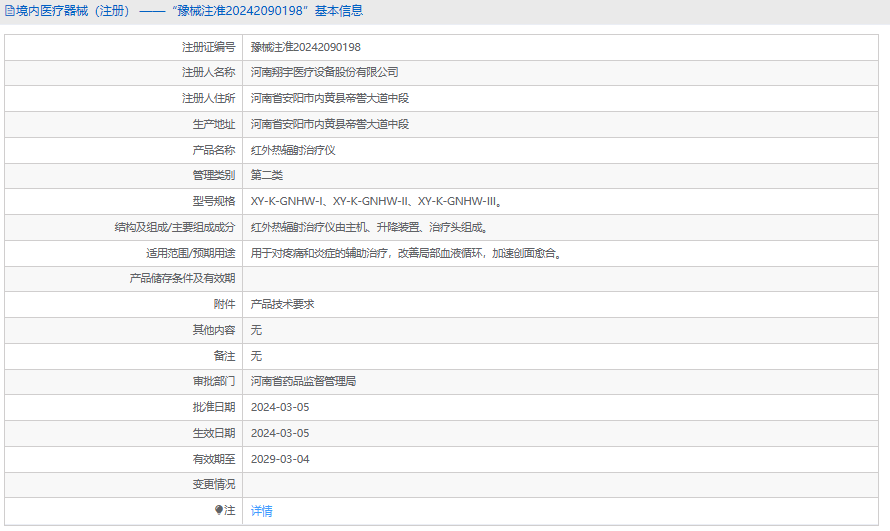Select registration number 豫械注准20242090198 in the table

(x=305, y=47)
